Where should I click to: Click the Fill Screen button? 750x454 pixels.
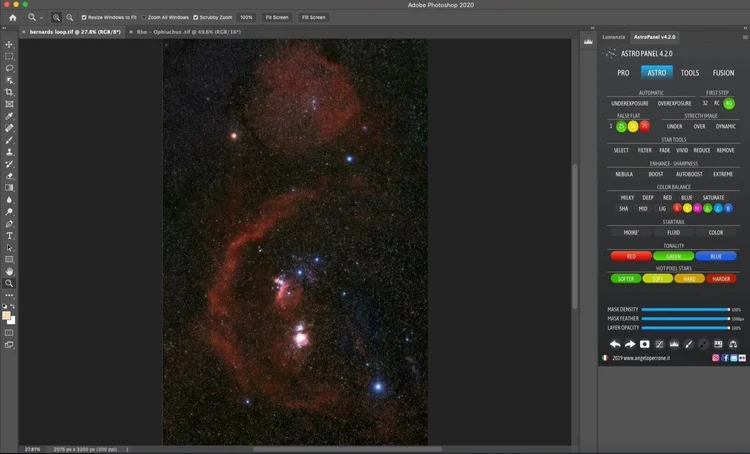tap(314, 17)
